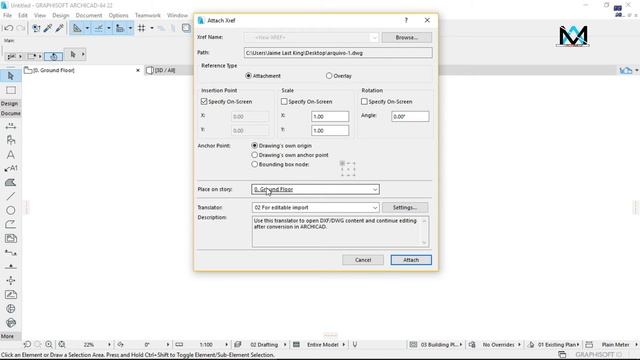Click the Path text field

click(338, 53)
